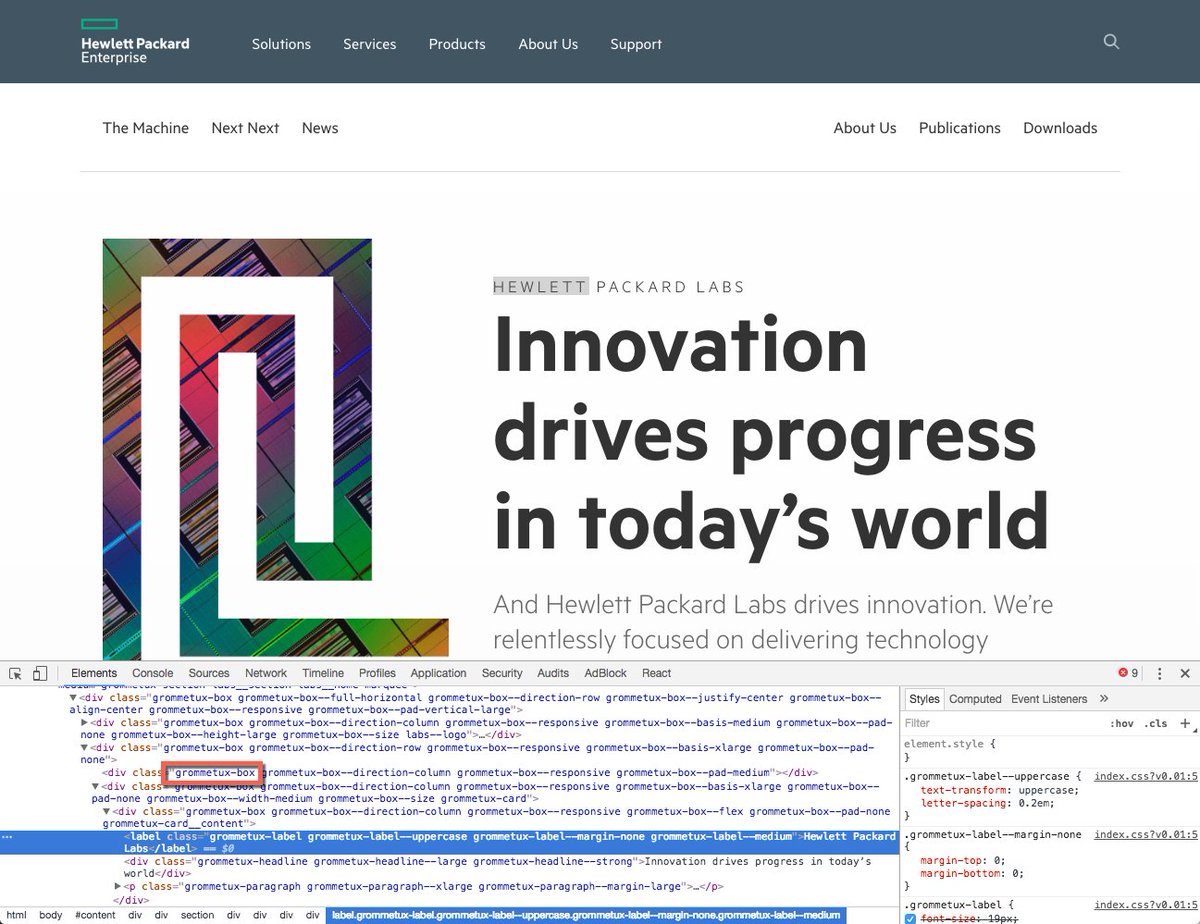Open the Network tab
Screen dimensions: 1200x924
pyautogui.click(x=266, y=673)
